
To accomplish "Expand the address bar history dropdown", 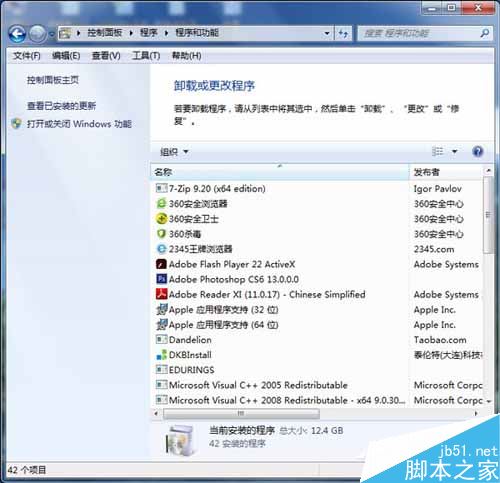I will point(327,33).
